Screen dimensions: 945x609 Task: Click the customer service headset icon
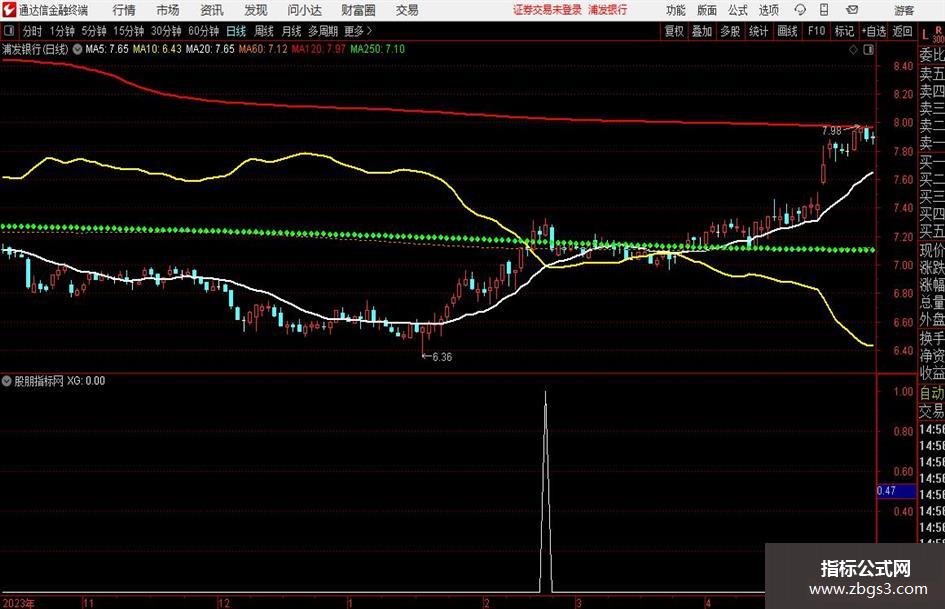pyautogui.click(x=800, y=10)
